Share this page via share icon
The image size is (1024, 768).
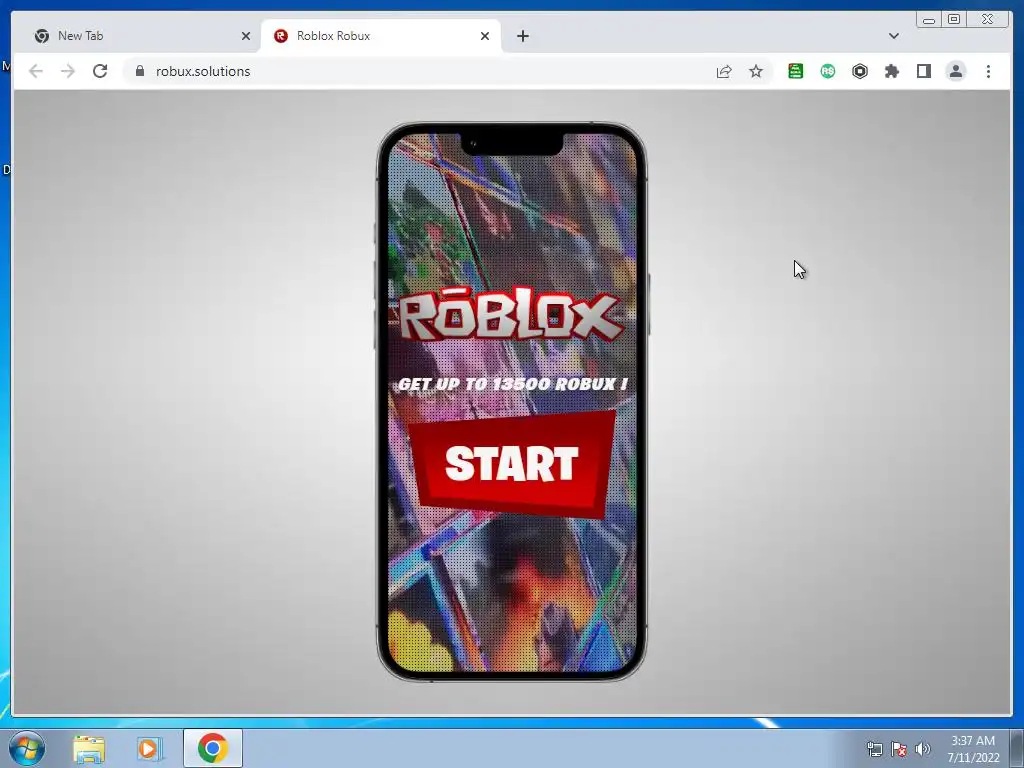724,71
